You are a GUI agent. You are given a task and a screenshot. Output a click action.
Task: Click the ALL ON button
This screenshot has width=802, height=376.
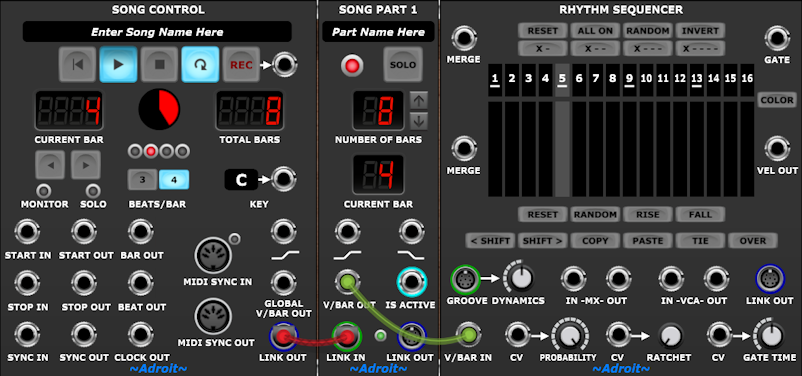click(595, 31)
